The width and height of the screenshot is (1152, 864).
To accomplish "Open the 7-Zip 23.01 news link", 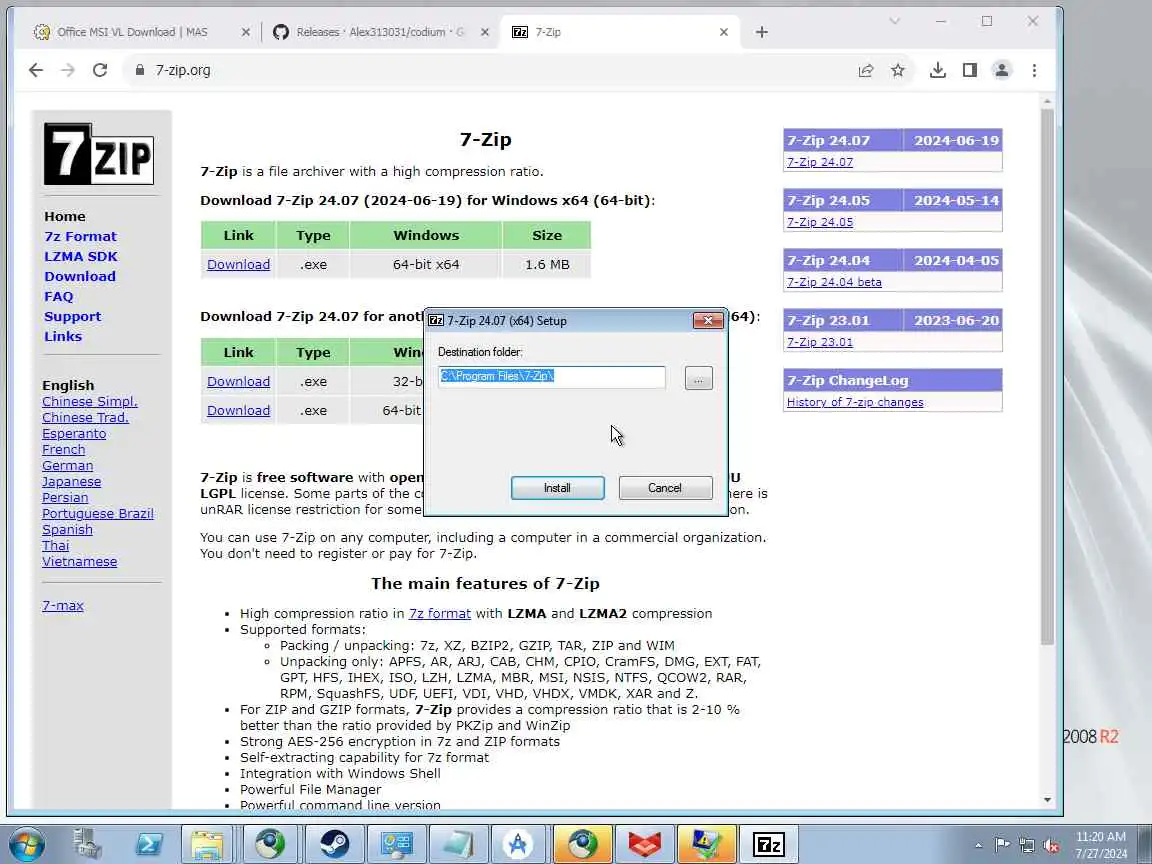I will tap(820, 342).
